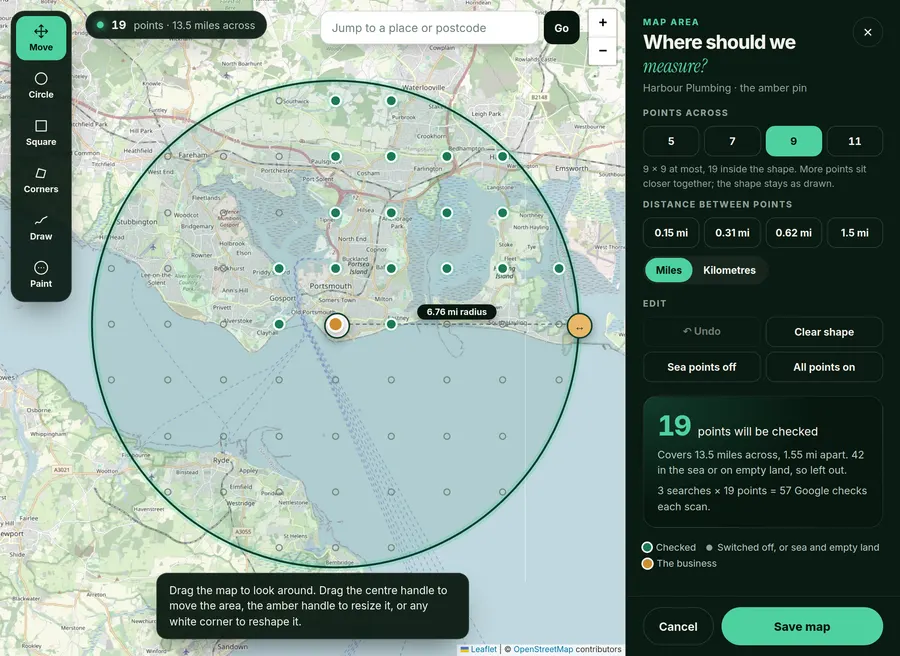Click 'Harbour Plumbing · the amber pin' subtitle

point(724,88)
